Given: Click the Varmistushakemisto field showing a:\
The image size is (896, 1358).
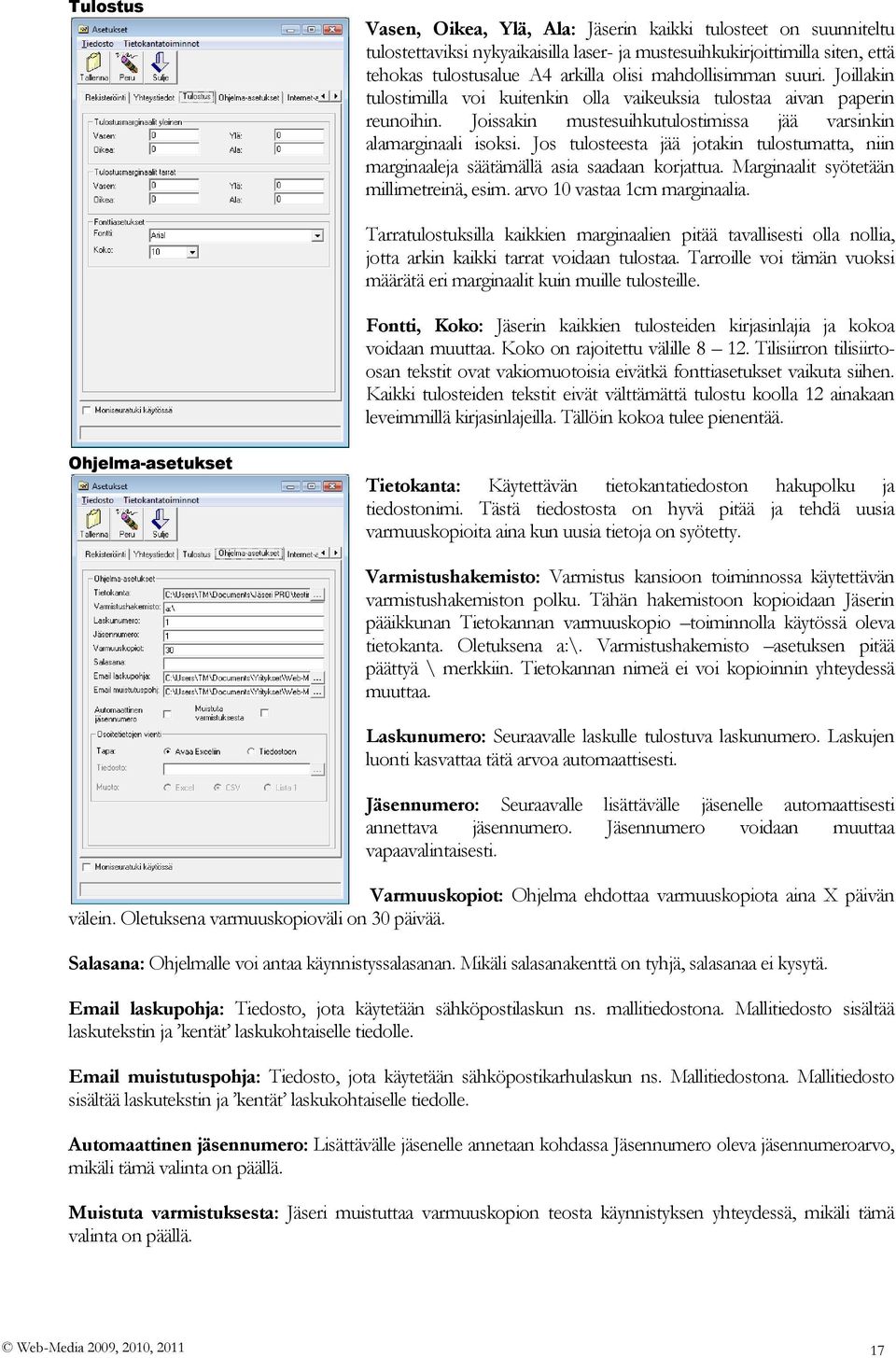Looking at the screenshot, I should [245, 608].
